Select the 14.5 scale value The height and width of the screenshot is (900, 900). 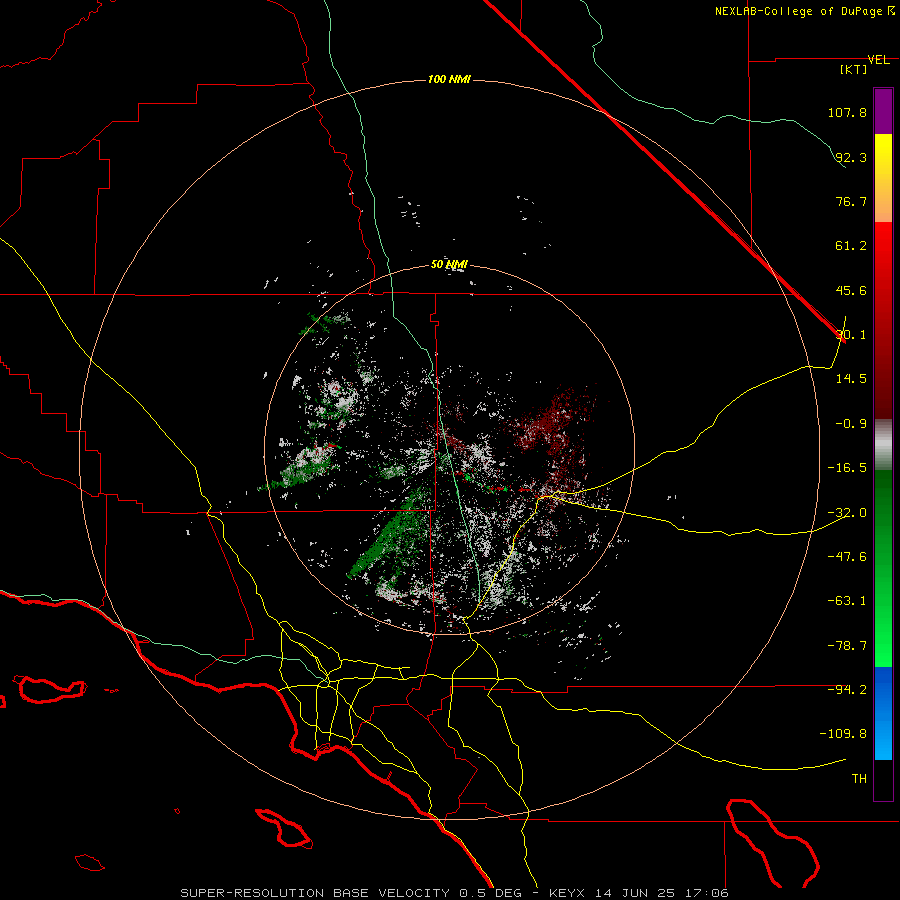click(851, 379)
